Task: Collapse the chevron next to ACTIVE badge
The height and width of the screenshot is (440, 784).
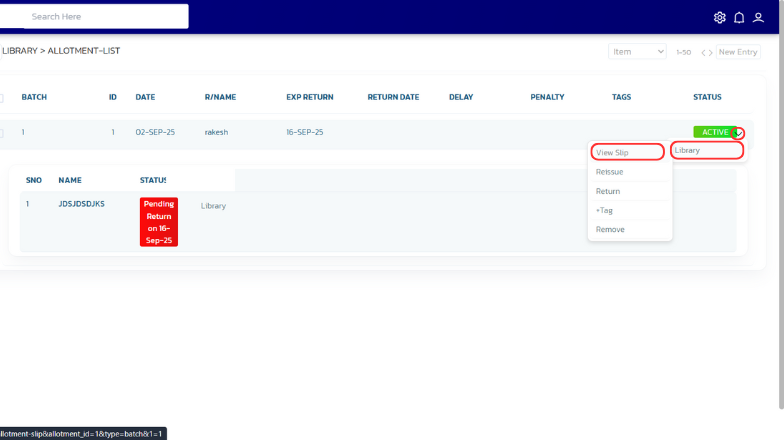Action: point(738,133)
